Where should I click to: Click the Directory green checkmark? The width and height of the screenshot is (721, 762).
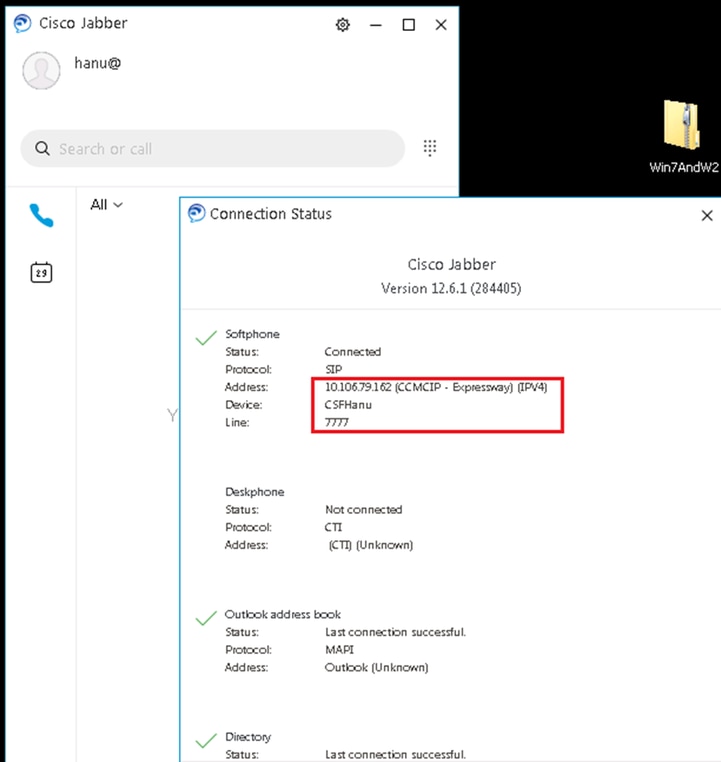206,740
